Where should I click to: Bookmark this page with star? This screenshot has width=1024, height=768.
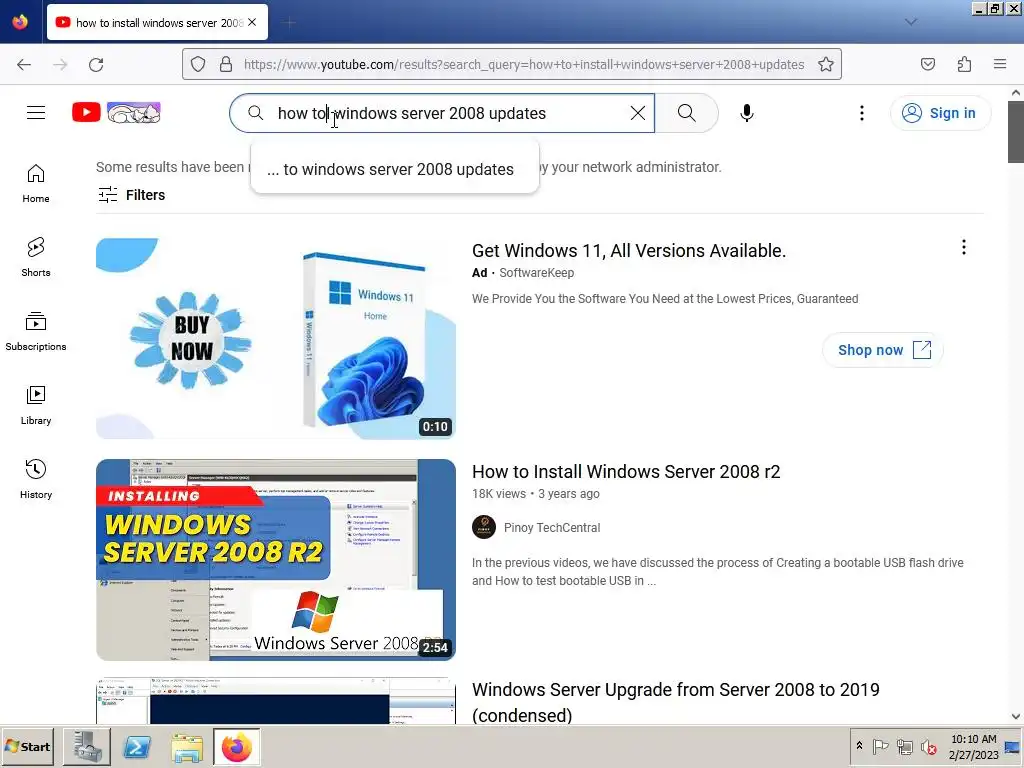click(x=825, y=64)
